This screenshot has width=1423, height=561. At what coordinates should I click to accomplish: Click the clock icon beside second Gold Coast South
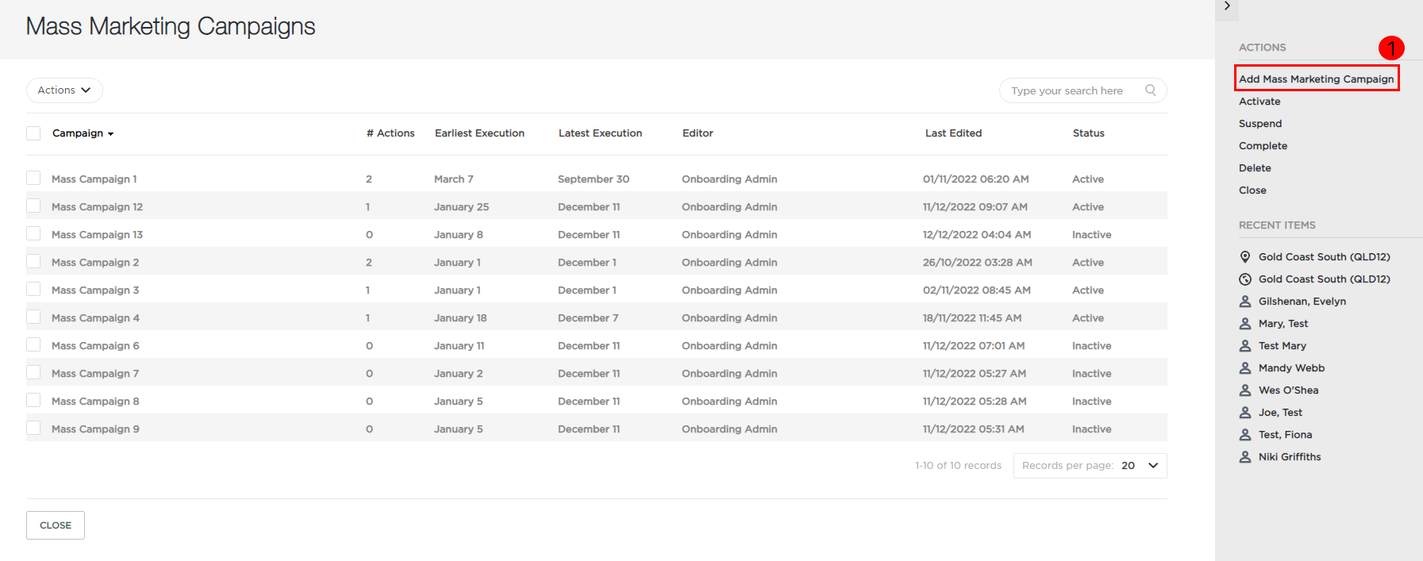coord(1245,279)
